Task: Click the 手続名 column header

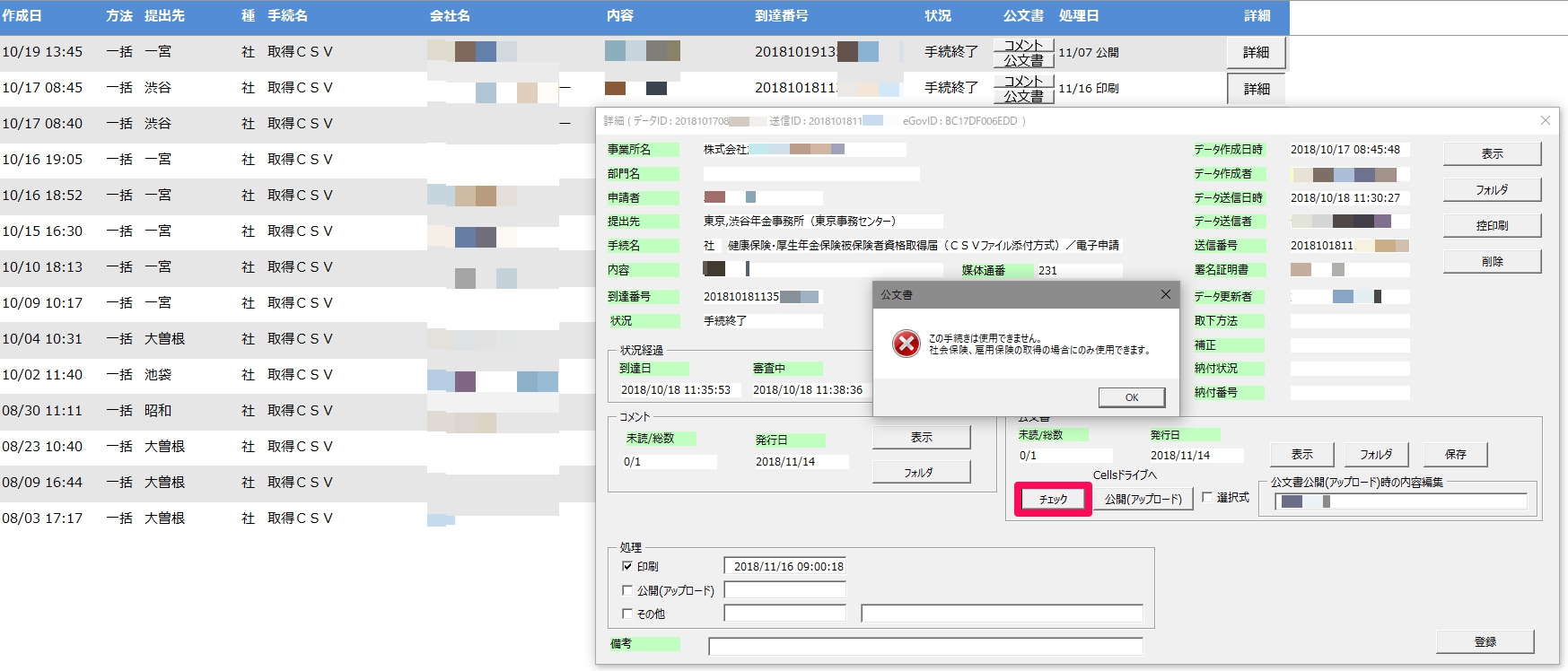Action: [x=287, y=16]
